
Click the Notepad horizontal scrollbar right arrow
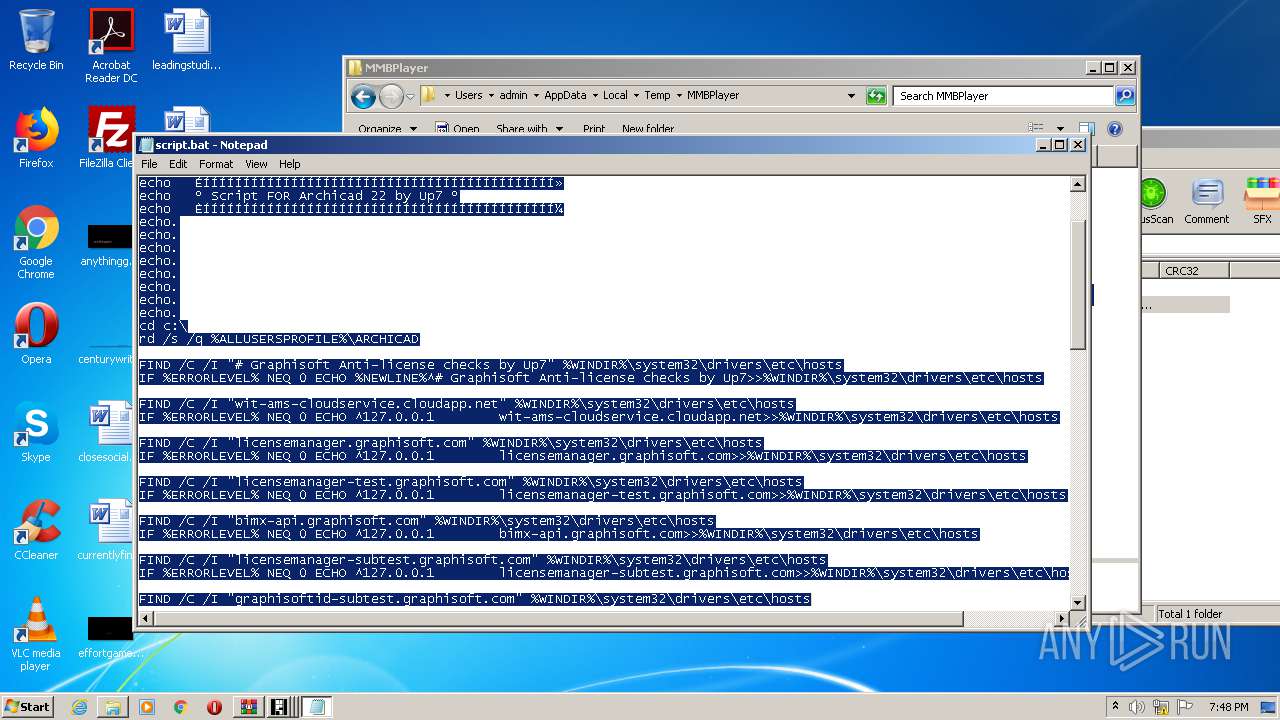click(x=1061, y=619)
